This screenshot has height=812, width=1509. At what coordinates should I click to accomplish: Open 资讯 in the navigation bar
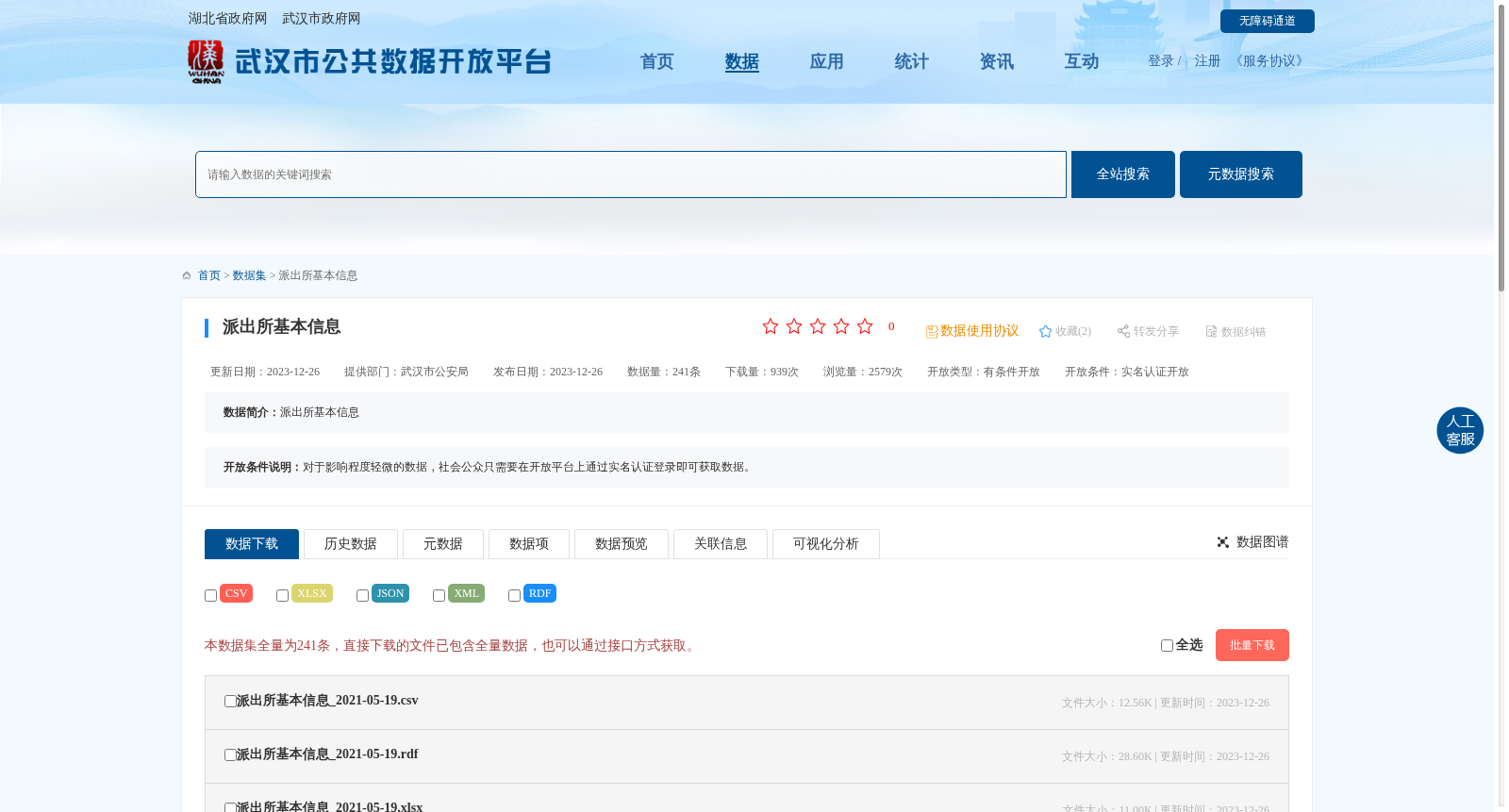(997, 61)
